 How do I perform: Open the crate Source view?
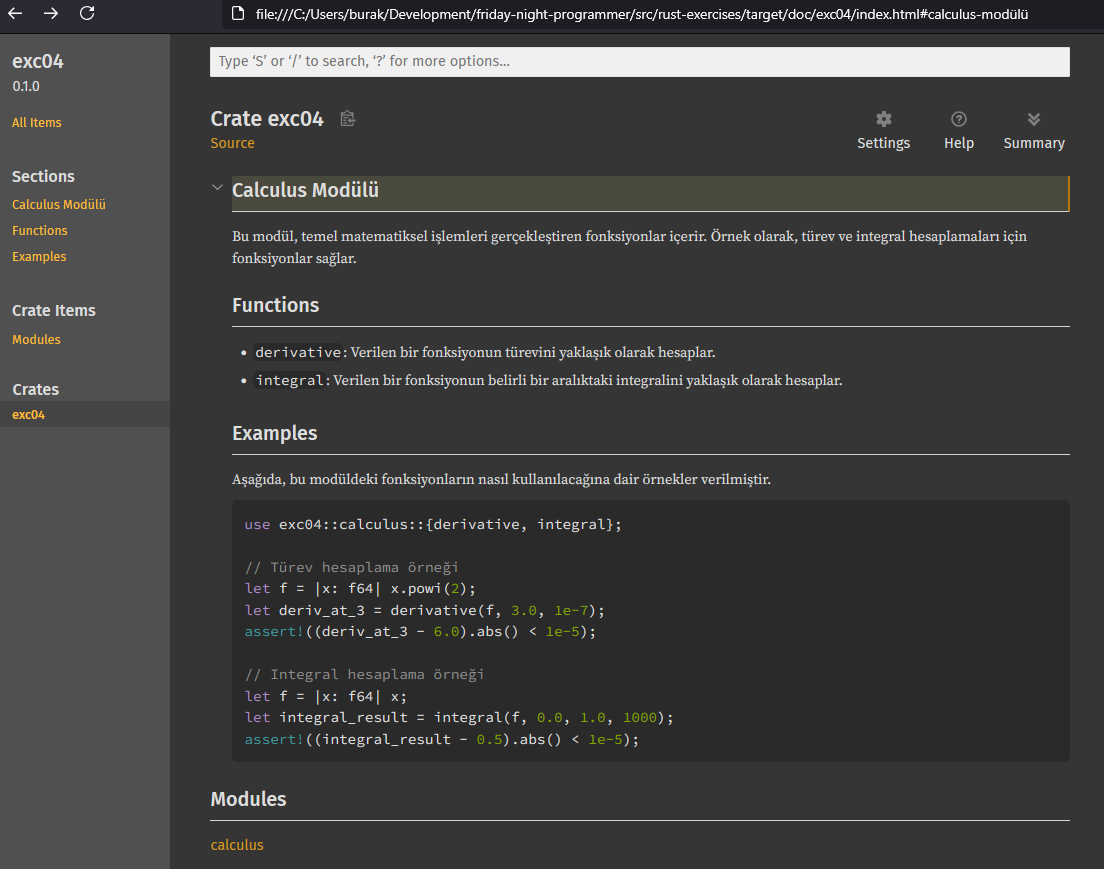point(232,143)
